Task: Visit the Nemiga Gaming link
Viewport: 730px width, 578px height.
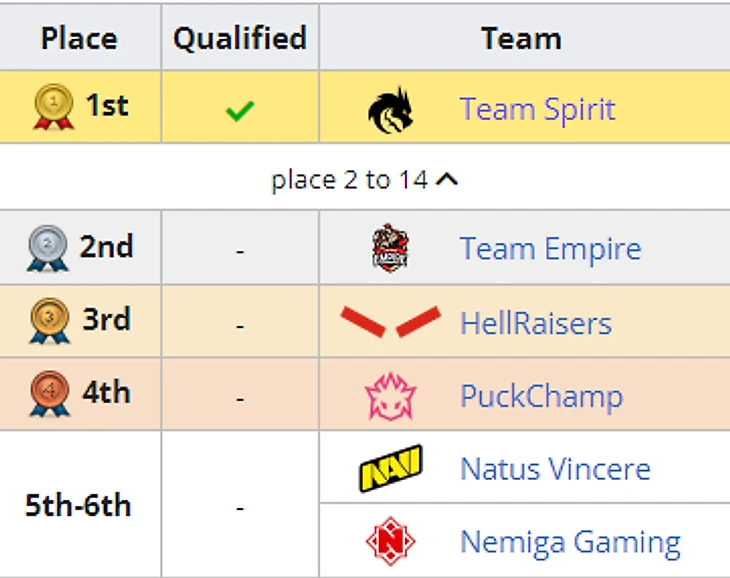Action: [570, 542]
